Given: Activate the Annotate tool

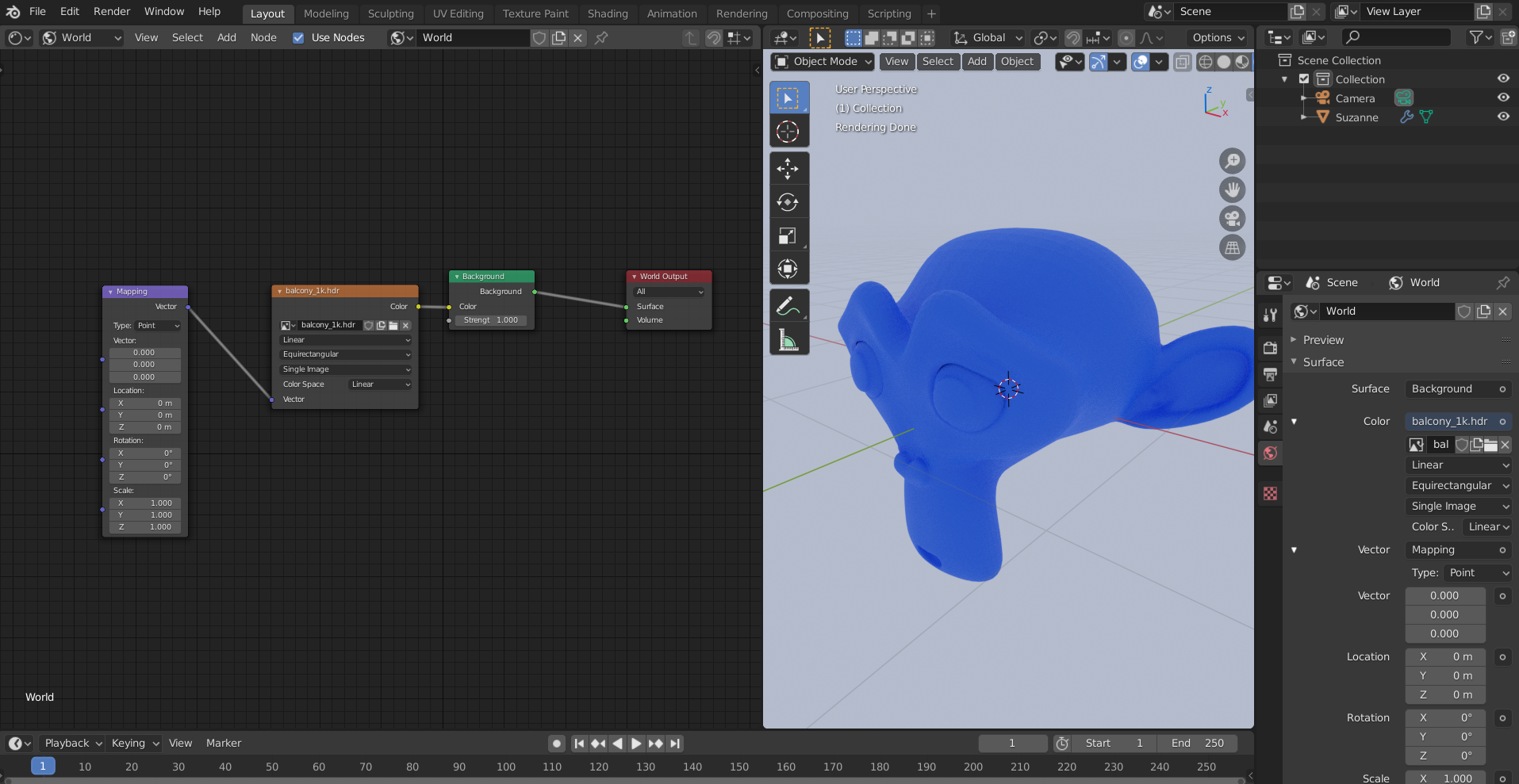Looking at the screenshot, I should point(788,306).
